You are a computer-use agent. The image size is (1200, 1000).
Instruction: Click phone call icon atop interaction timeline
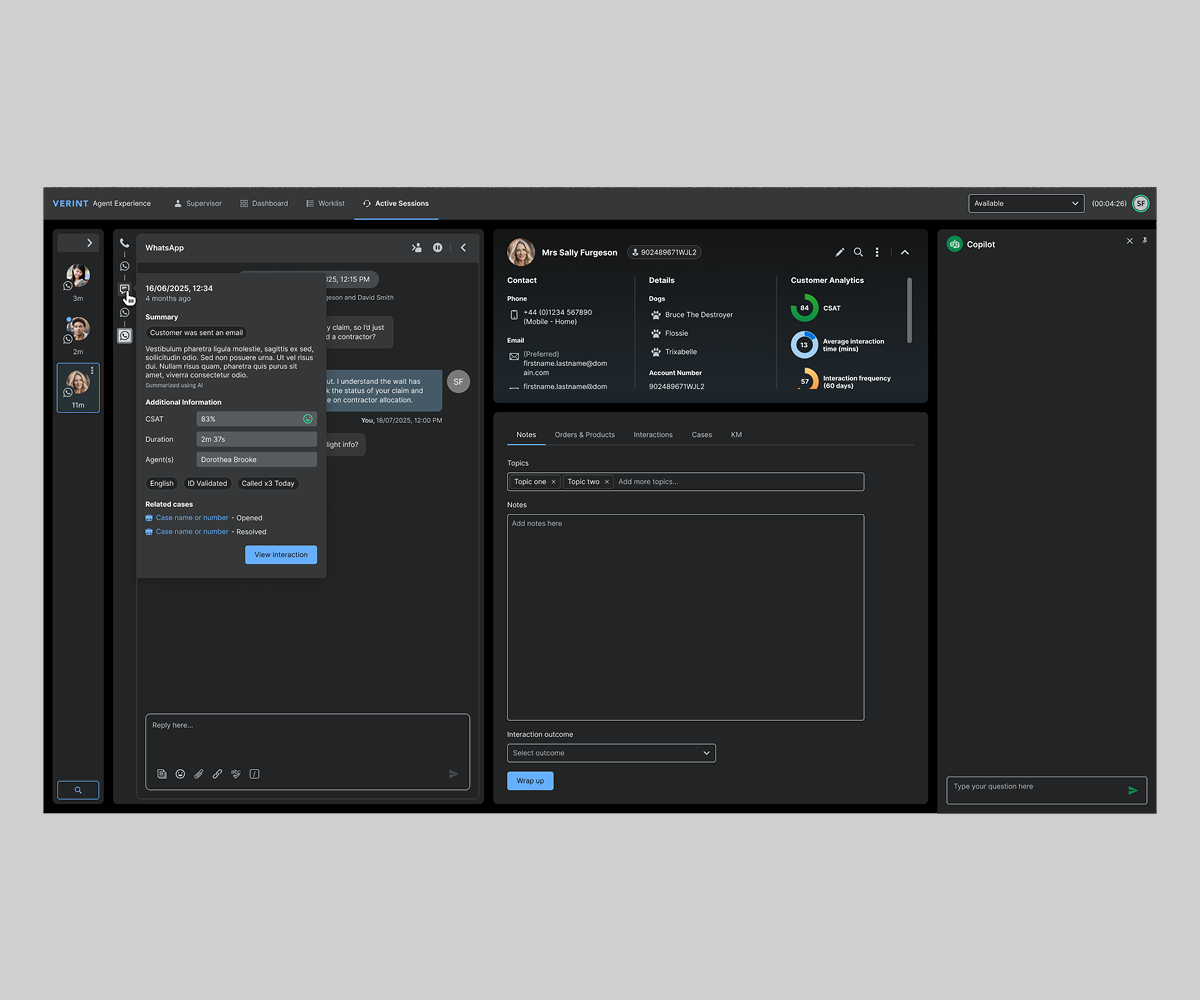(125, 243)
